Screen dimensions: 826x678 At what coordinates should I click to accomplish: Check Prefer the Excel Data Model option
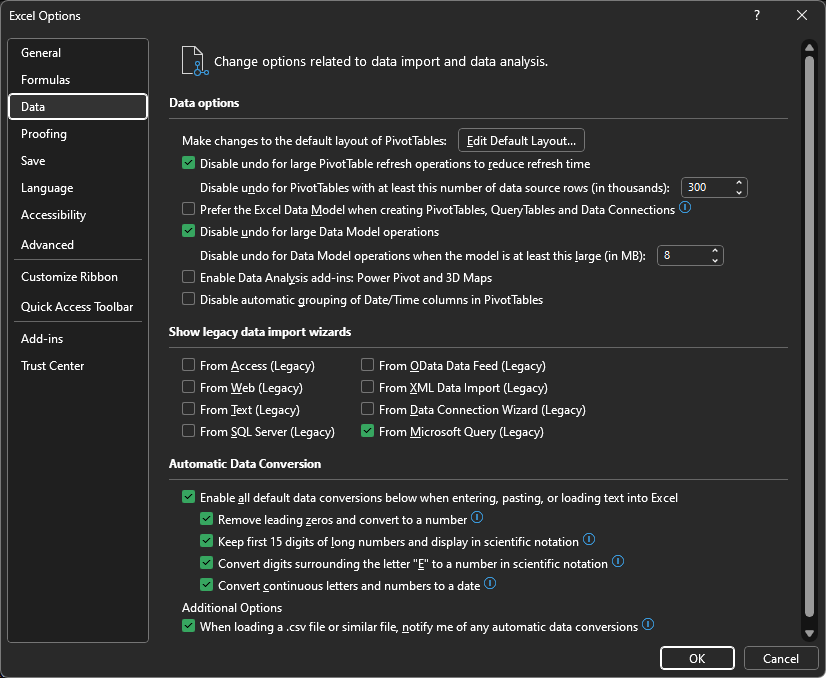(x=189, y=209)
